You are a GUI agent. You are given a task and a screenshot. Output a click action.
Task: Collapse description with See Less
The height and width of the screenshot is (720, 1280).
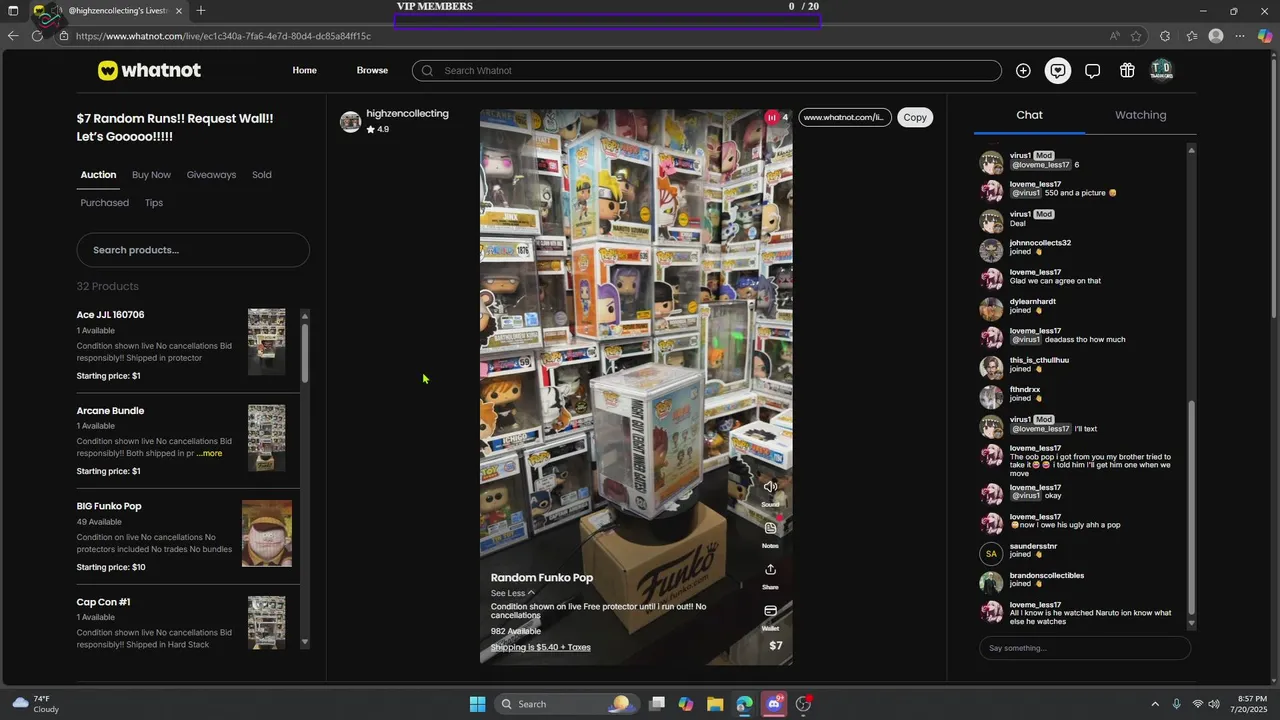click(x=512, y=593)
